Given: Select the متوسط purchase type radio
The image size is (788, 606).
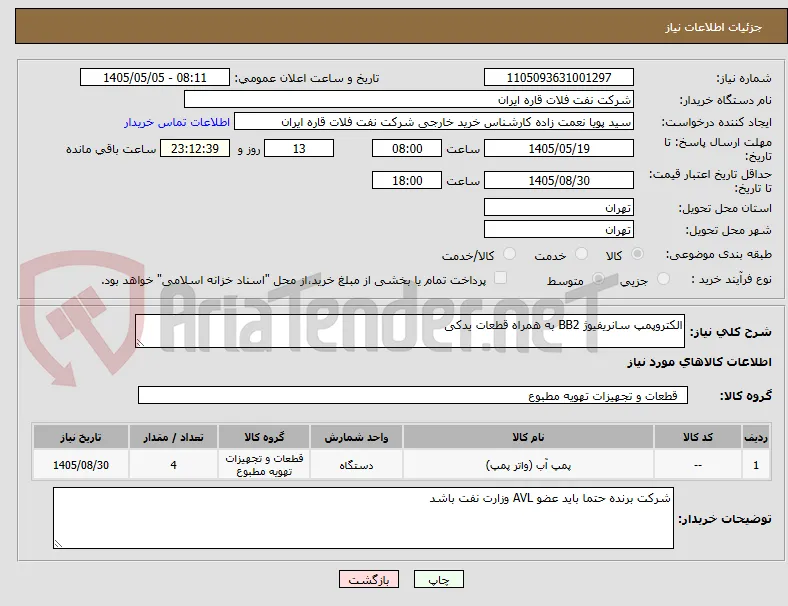Looking at the screenshot, I should point(598,279).
